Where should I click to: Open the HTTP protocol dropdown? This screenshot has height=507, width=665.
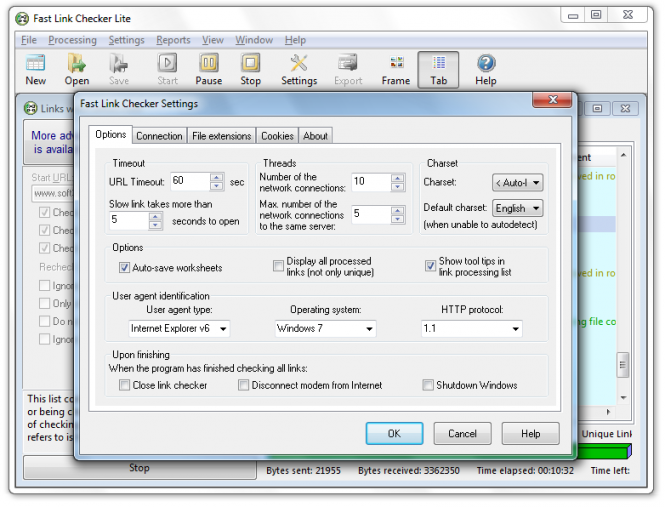[472, 328]
